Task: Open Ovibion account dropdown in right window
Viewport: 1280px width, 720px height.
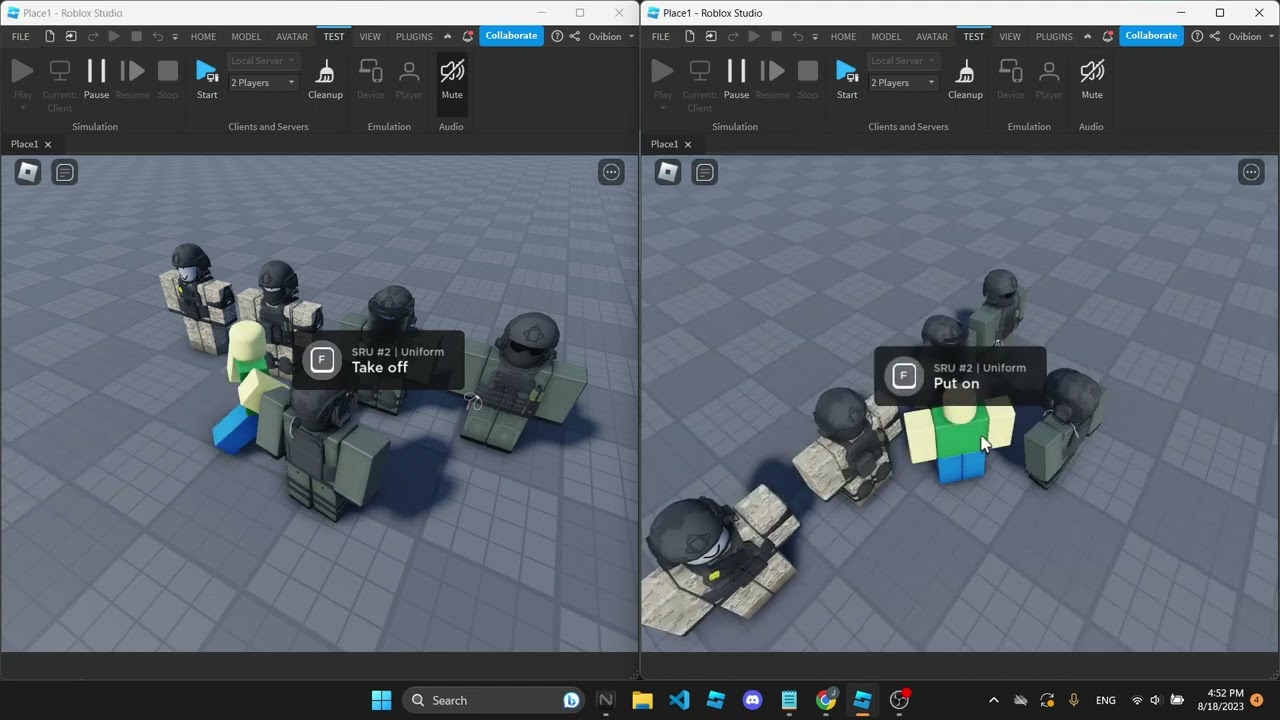Action: 1251,37
